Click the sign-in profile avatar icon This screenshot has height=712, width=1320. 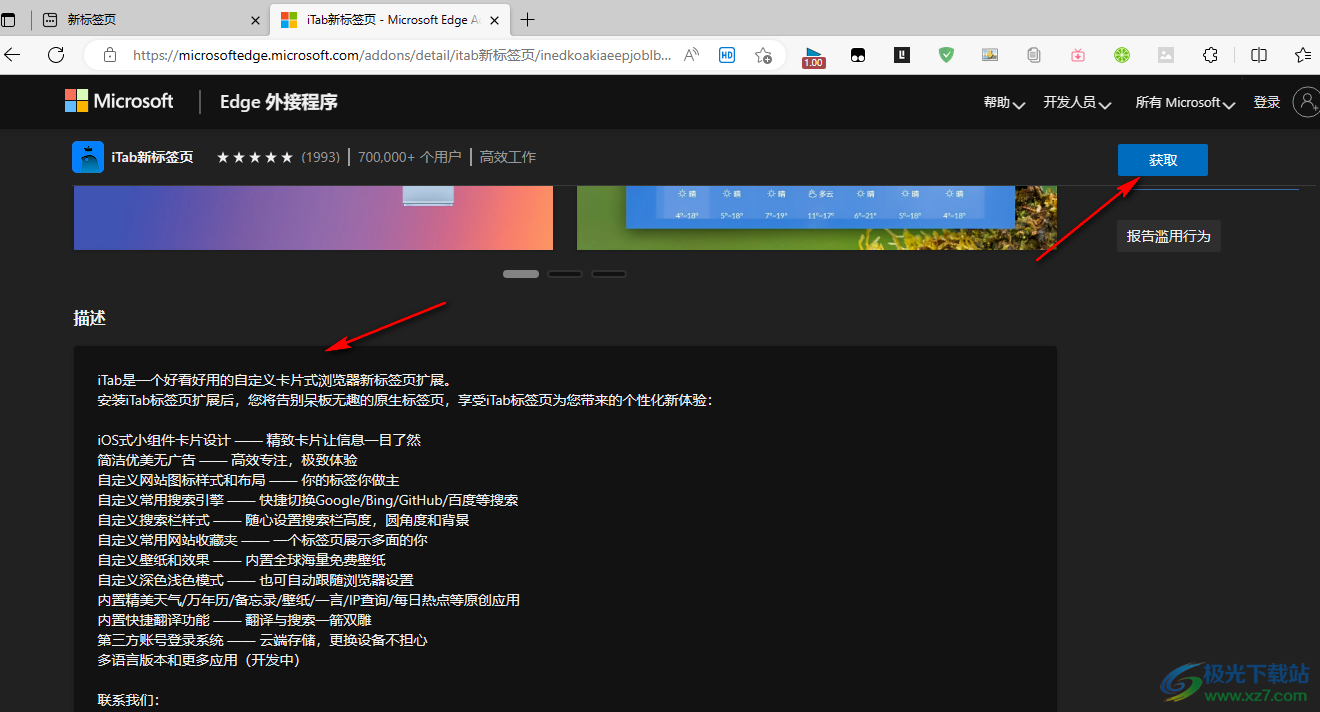[1306, 102]
